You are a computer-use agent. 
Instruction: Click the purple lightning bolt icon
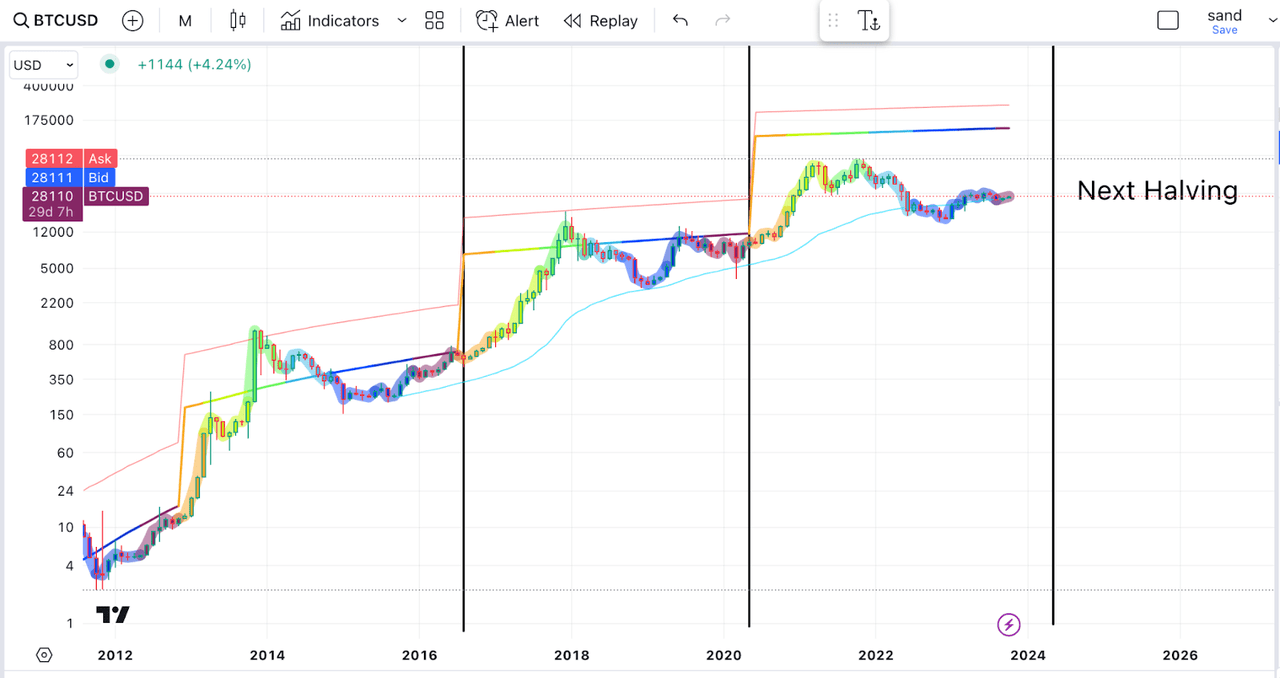point(1009,625)
